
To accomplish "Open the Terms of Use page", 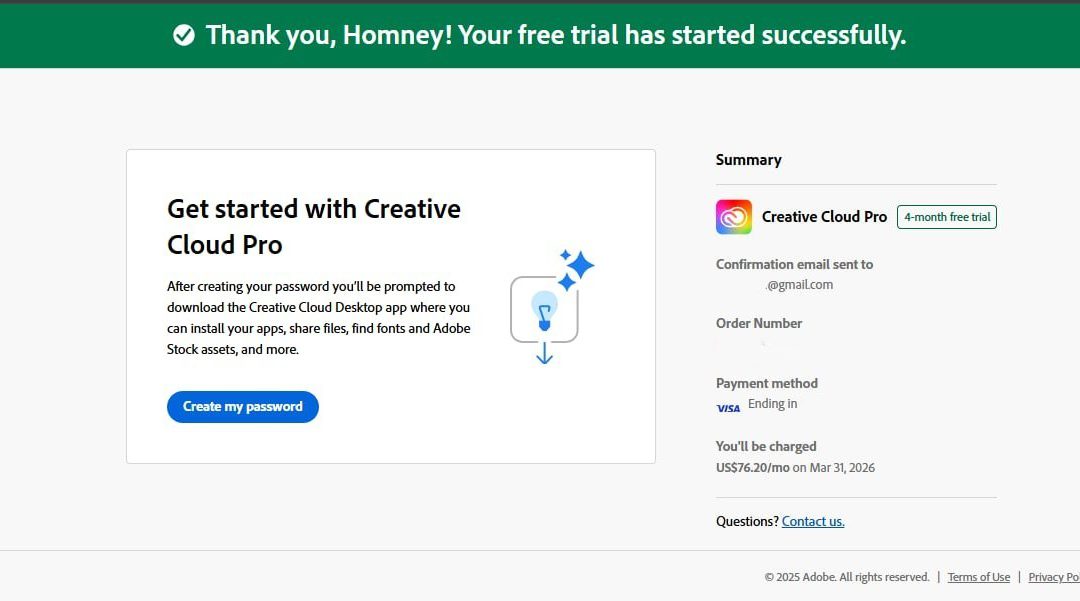I will coord(978,577).
